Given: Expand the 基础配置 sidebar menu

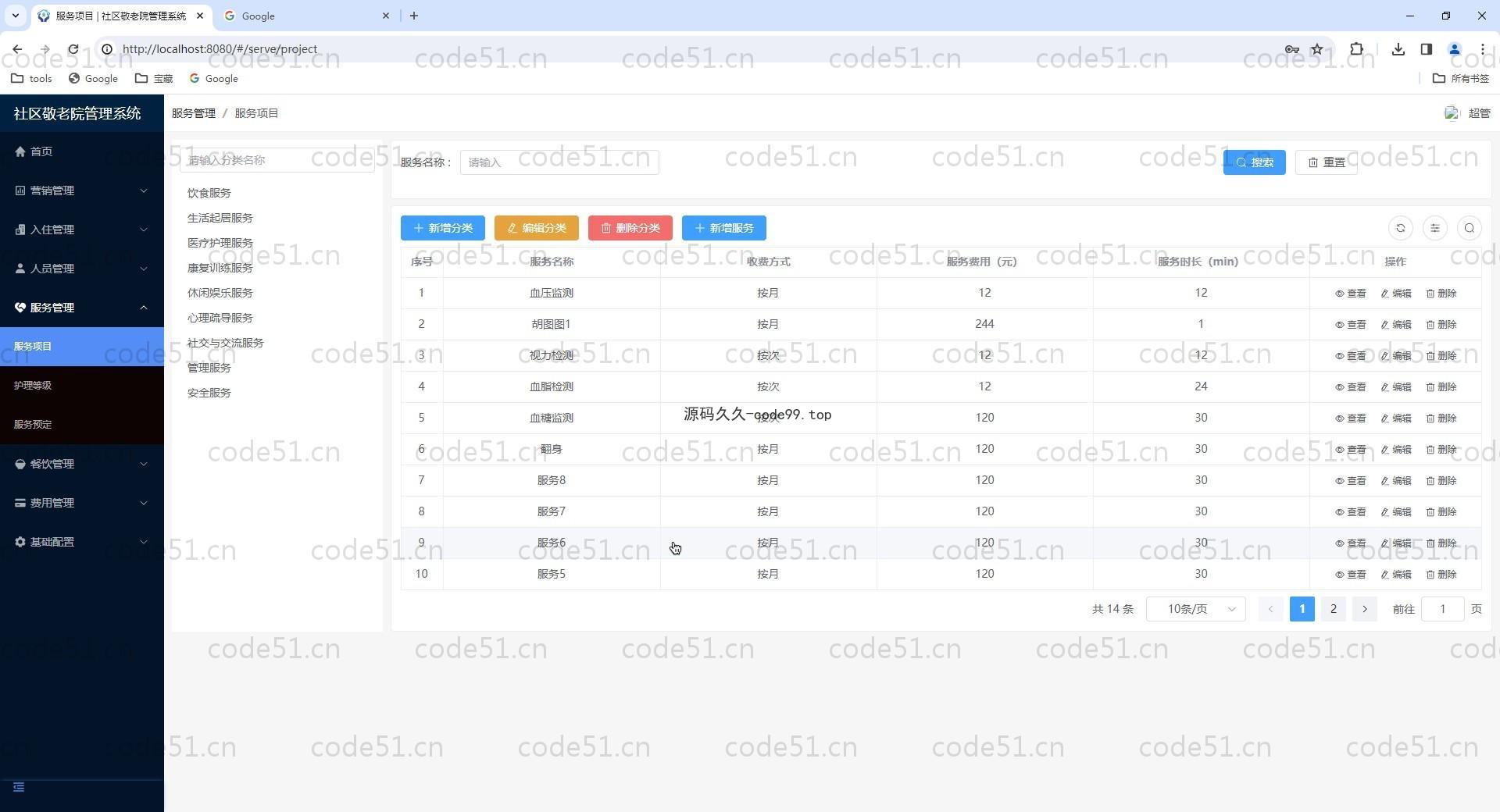Looking at the screenshot, I should click(82, 542).
